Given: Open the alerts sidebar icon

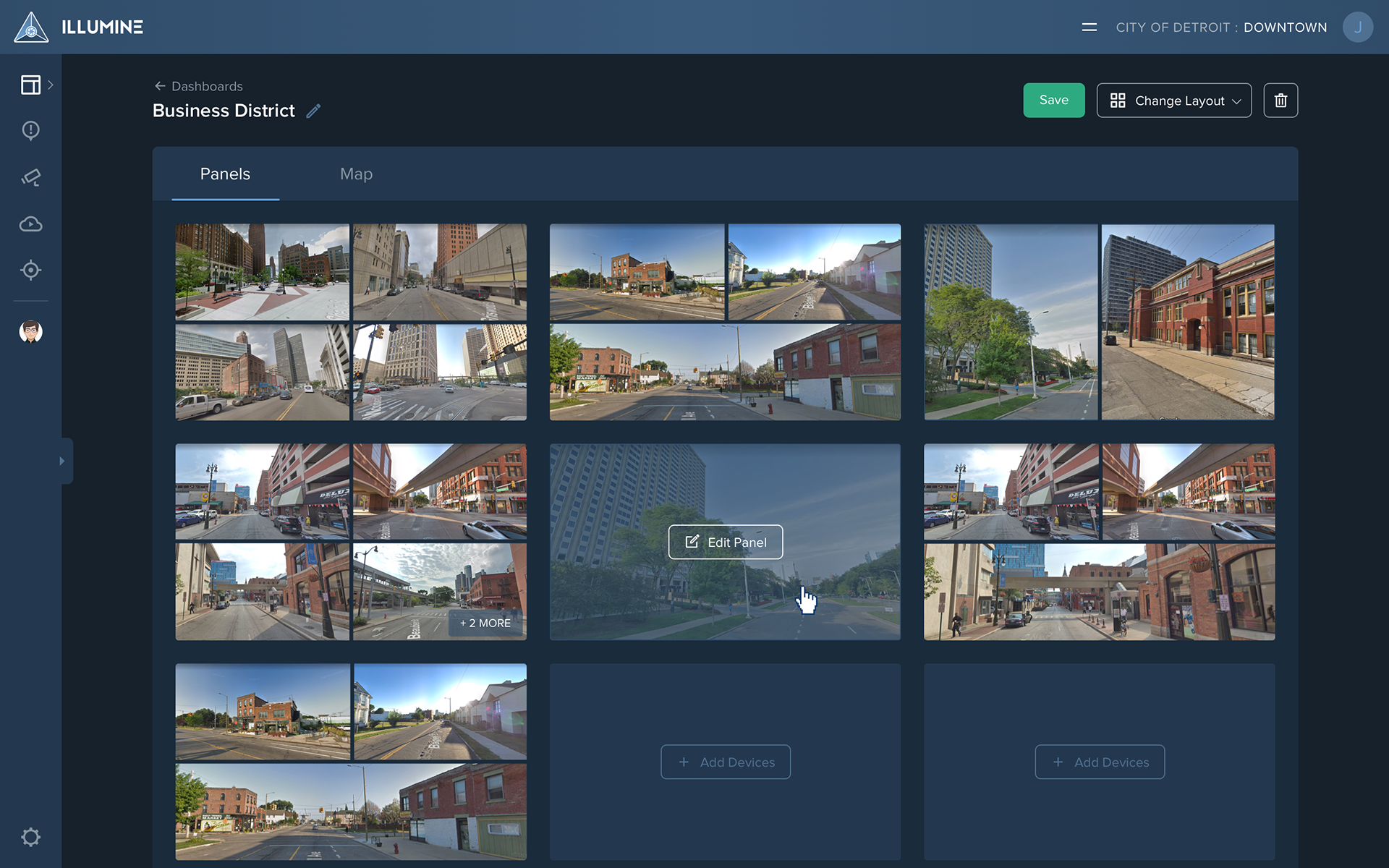Looking at the screenshot, I should tap(30, 131).
